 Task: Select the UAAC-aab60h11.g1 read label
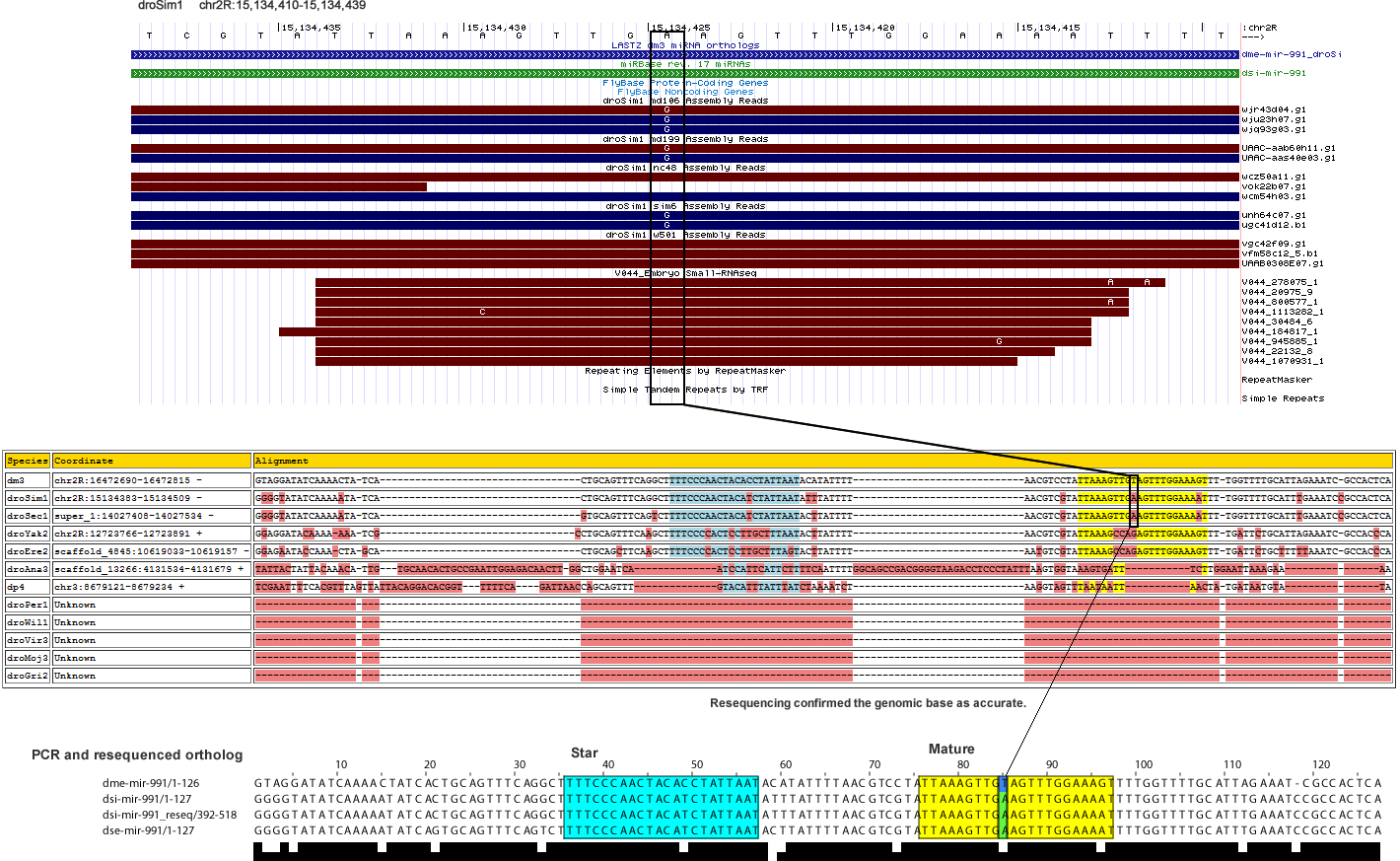[1289, 148]
